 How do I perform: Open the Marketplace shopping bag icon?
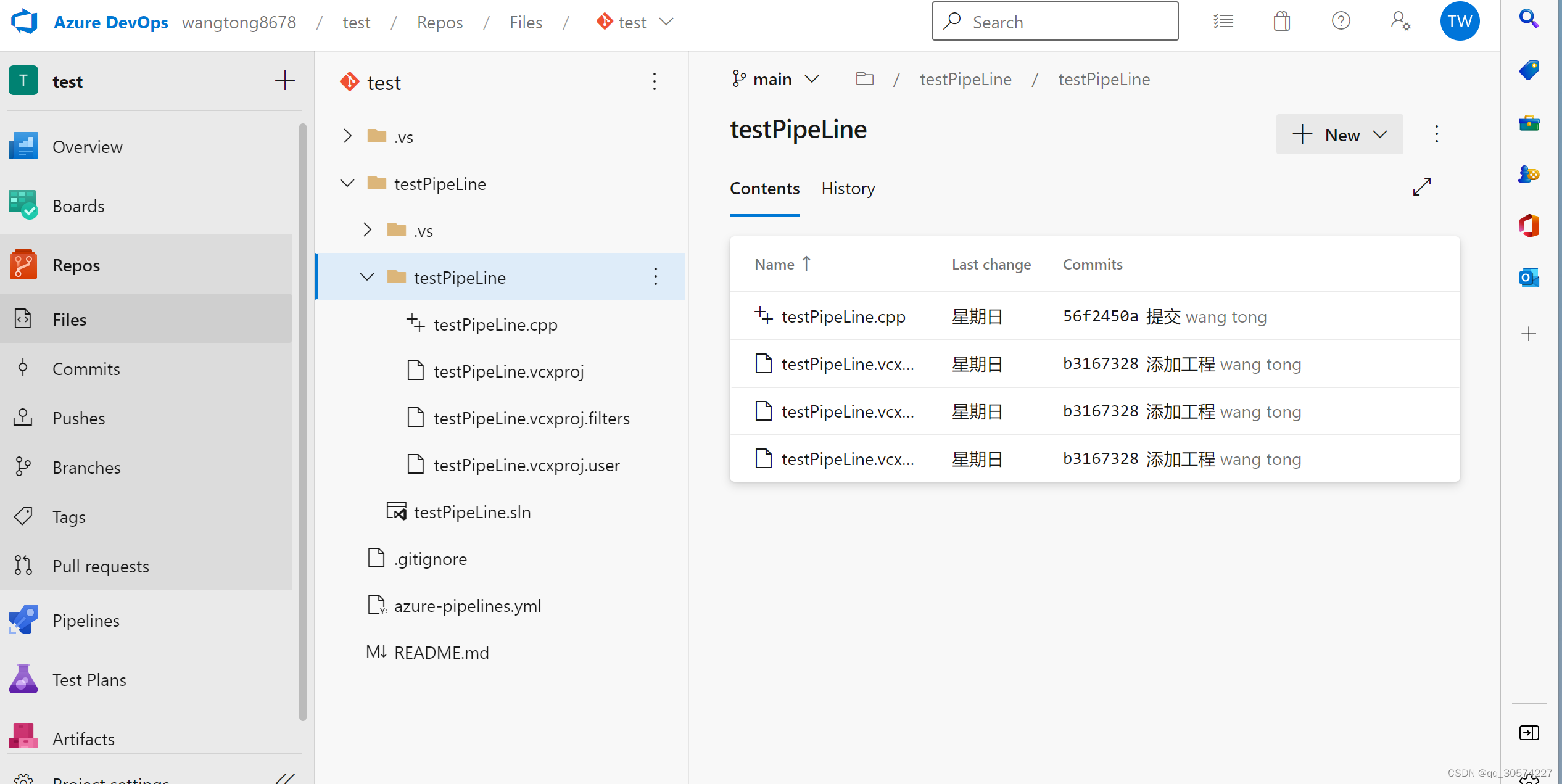coord(1281,22)
